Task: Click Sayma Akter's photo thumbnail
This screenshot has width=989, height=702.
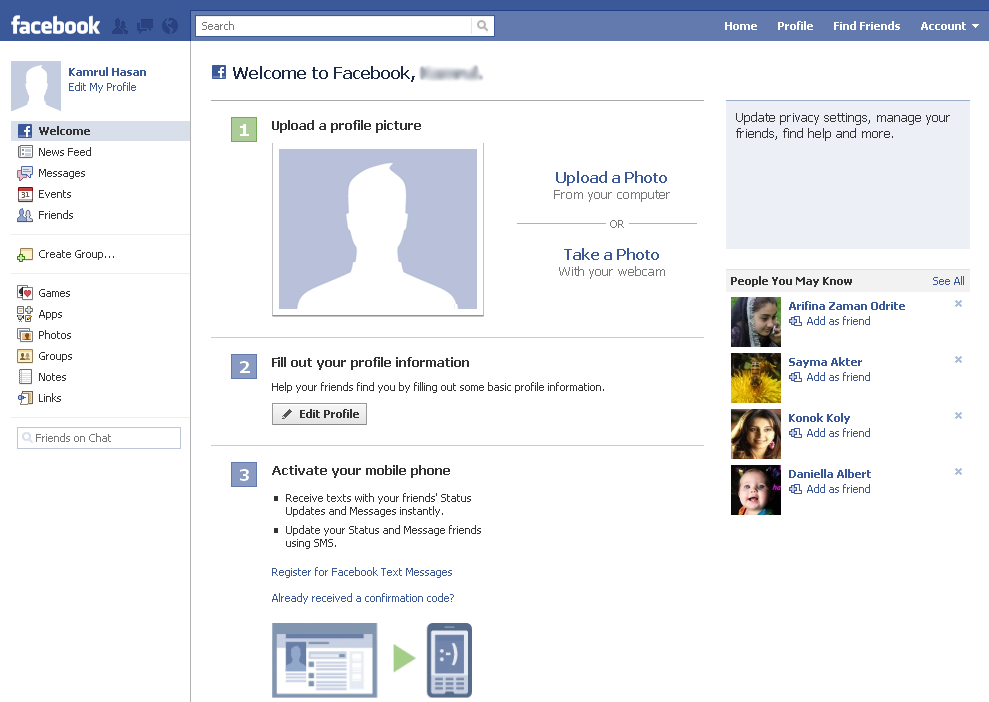Action: [756, 378]
